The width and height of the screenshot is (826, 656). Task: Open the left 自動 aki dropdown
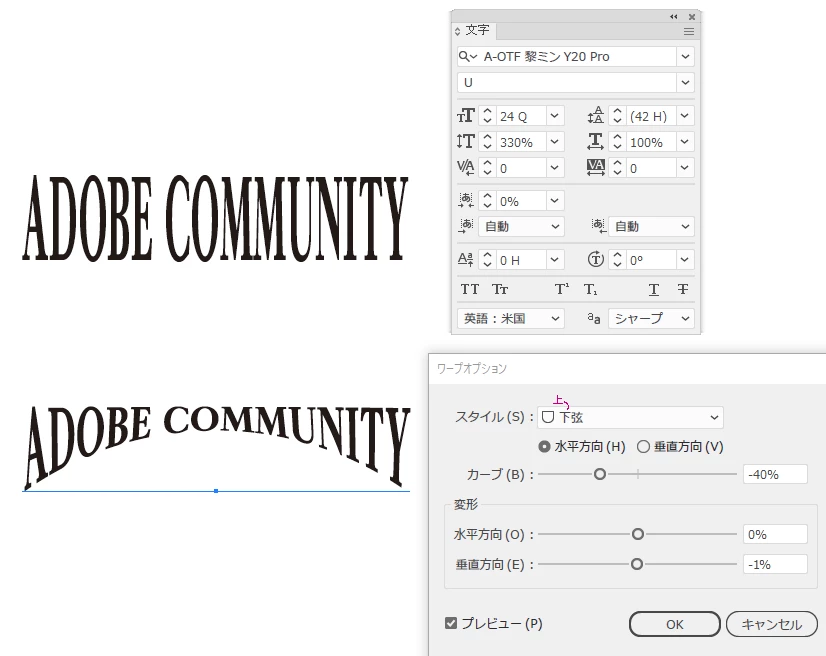point(521,226)
